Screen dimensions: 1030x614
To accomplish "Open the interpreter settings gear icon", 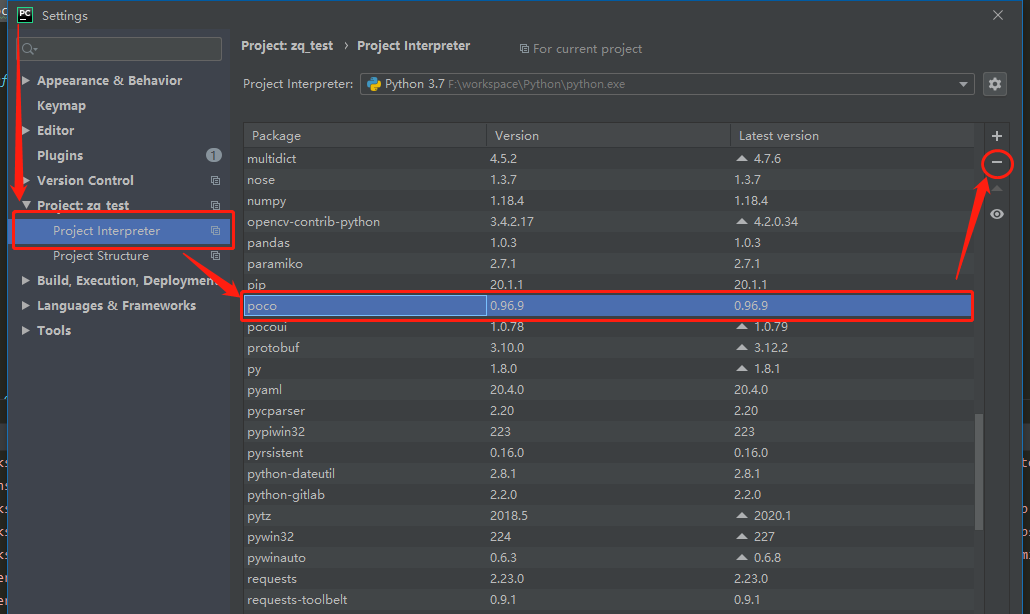I will click(x=995, y=84).
